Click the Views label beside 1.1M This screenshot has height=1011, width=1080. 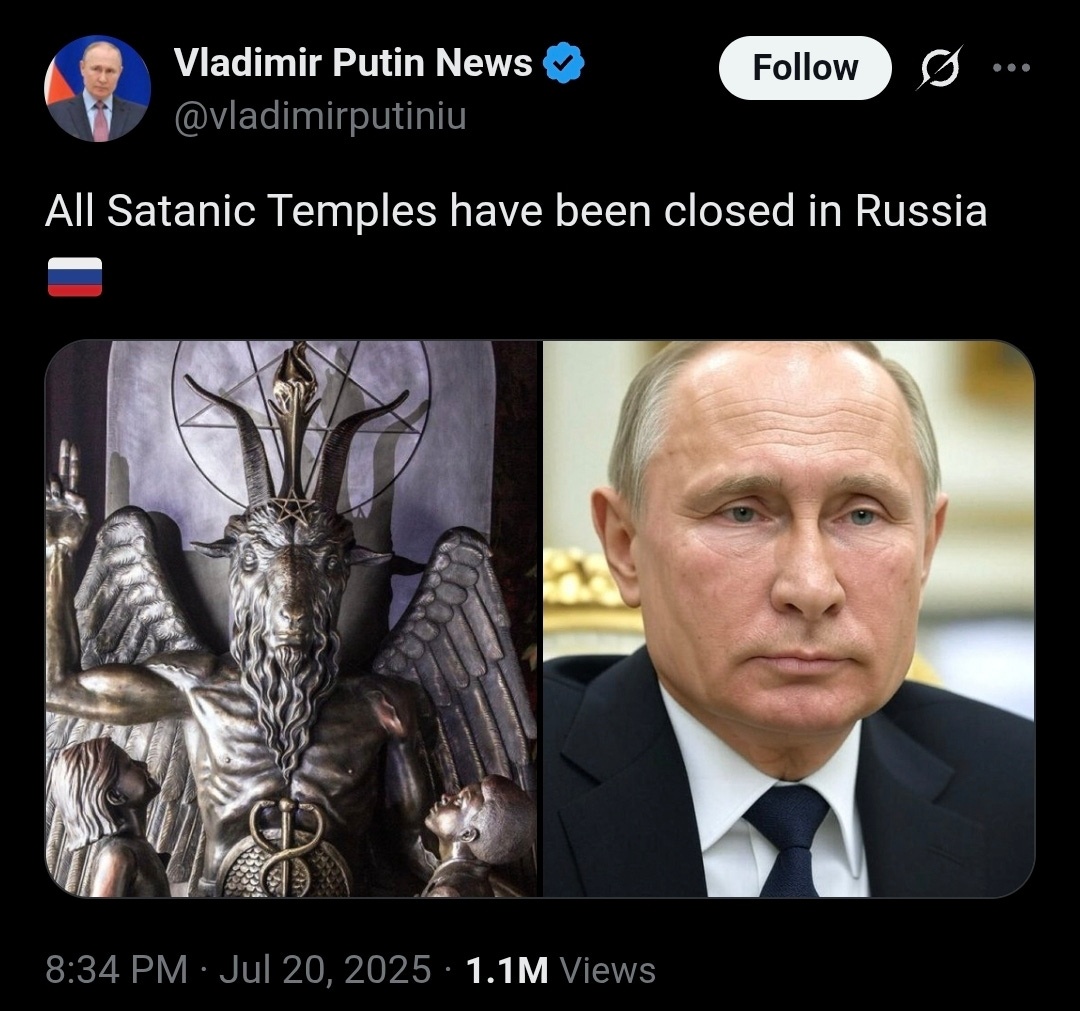pyautogui.click(x=608, y=970)
